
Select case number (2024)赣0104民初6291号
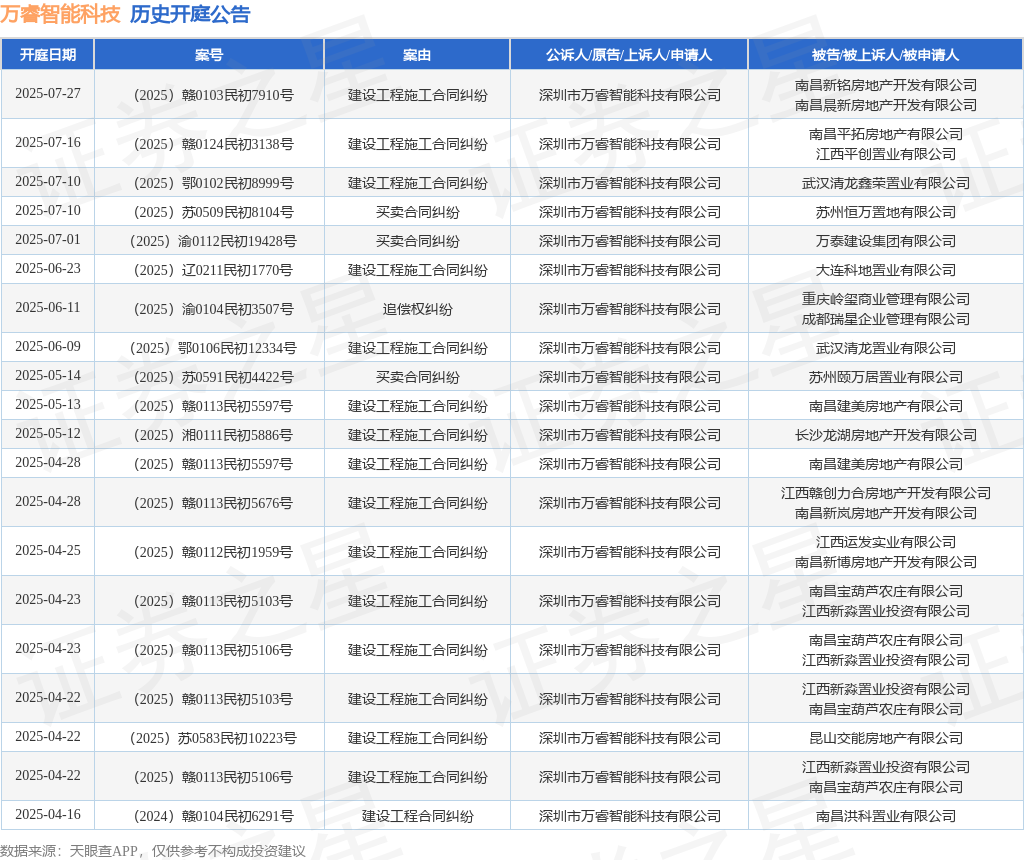click(213, 816)
